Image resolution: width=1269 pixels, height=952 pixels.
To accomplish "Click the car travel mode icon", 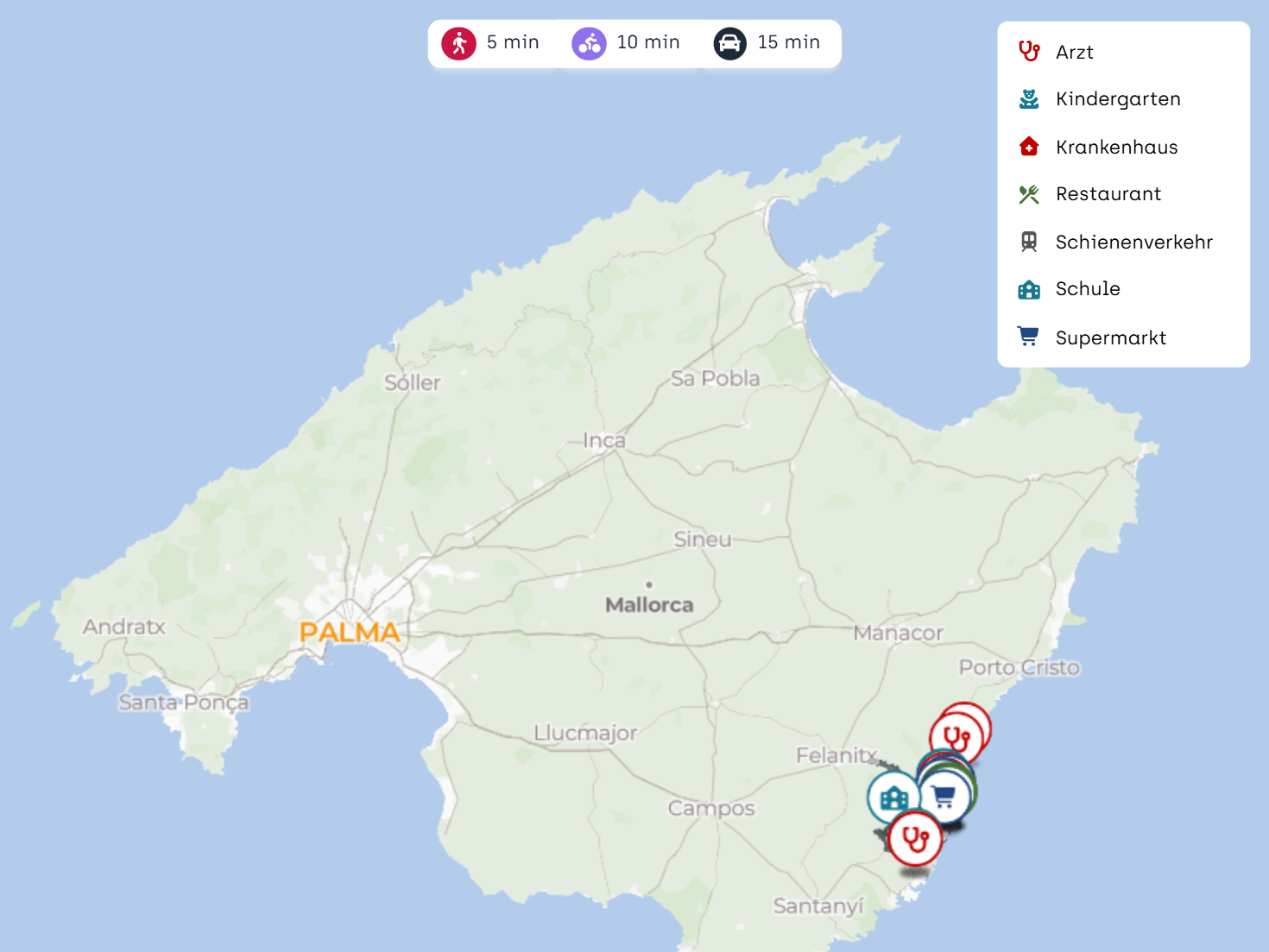I will point(729,43).
